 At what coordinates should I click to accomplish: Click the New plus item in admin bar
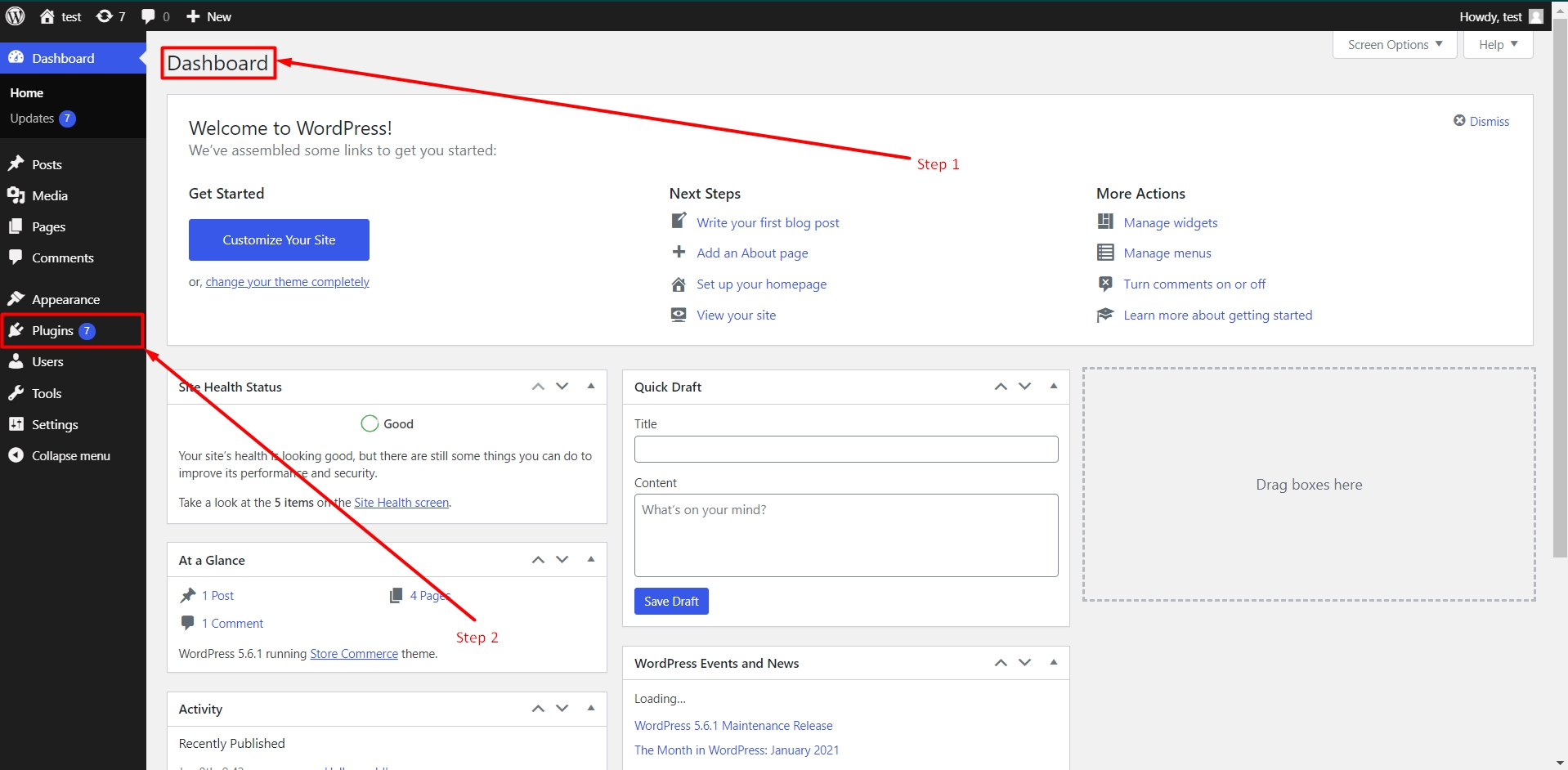pyautogui.click(x=208, y=16)
